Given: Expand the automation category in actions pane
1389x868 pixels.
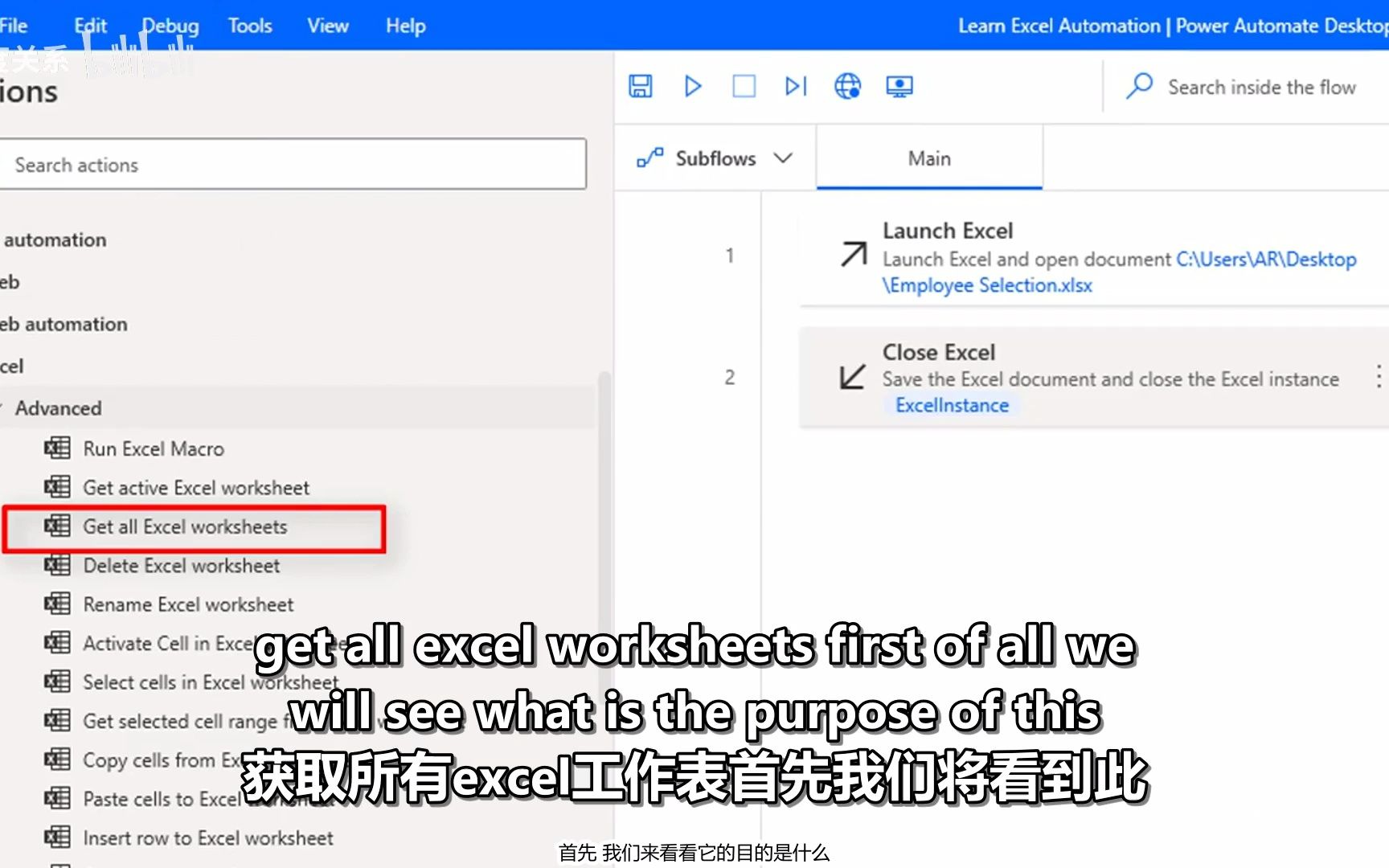Looking at the screenshot, I should click(x=54, y=239).
